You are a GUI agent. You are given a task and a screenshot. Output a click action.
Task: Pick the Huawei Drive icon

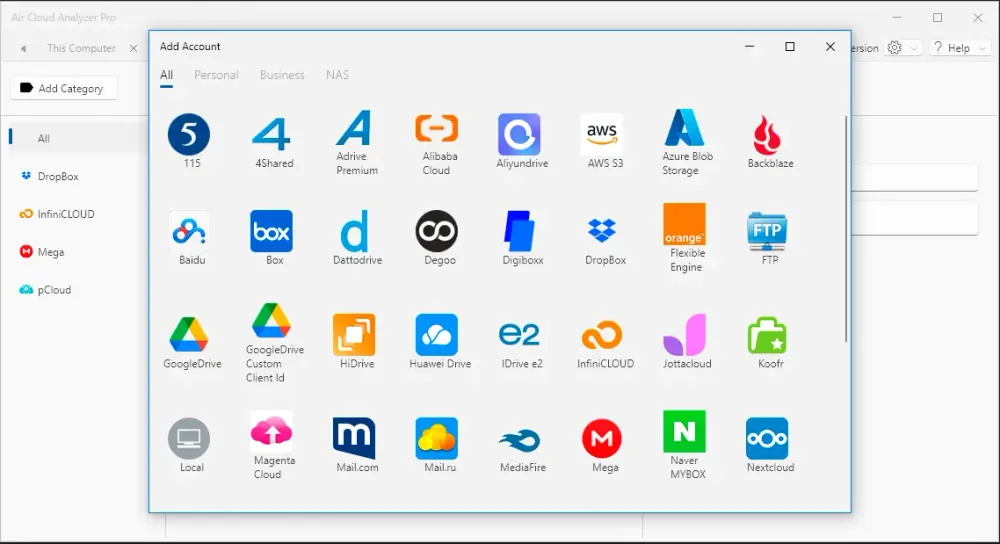point(437,335)
